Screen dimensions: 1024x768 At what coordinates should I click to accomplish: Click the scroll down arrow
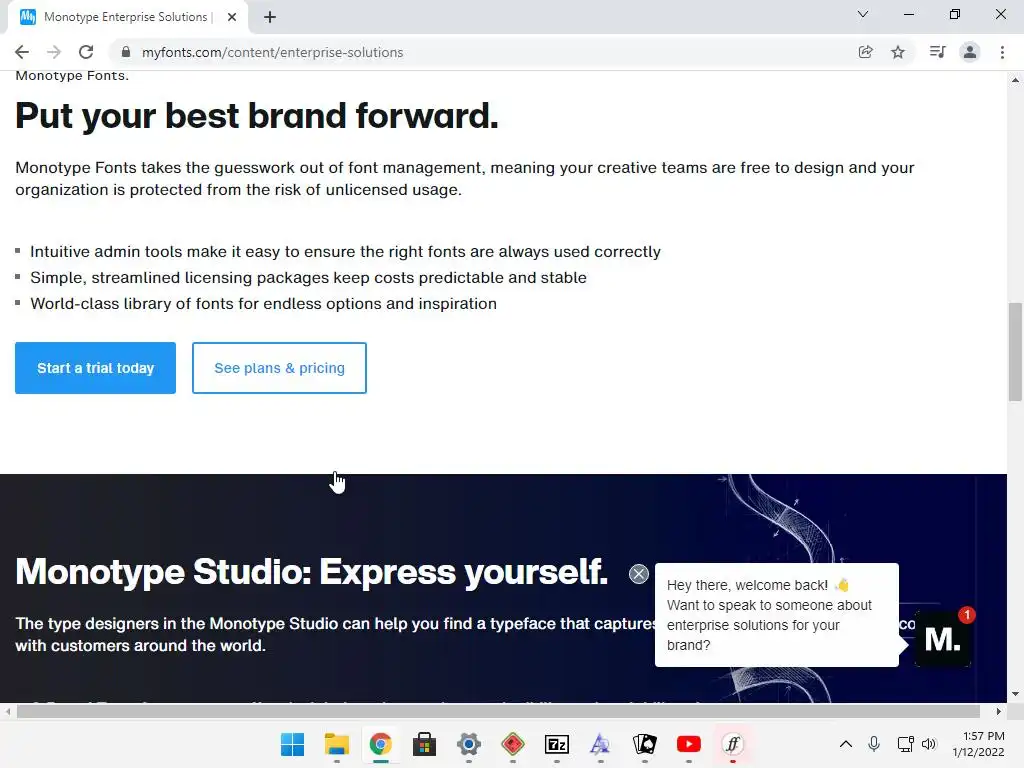point(1015,694)
